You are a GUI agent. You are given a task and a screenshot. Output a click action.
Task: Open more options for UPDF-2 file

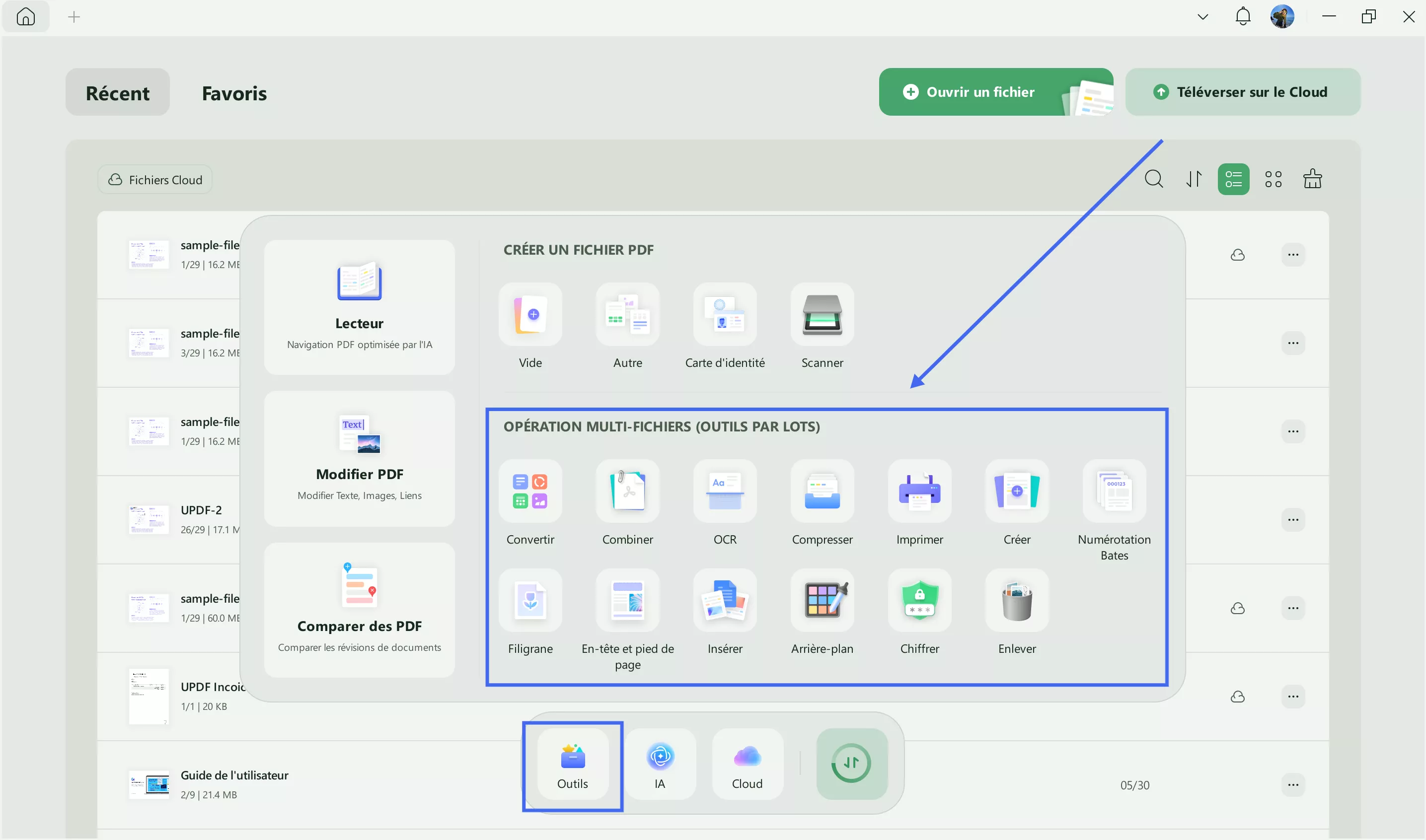pyautogui.click(x=1293, y=520)
